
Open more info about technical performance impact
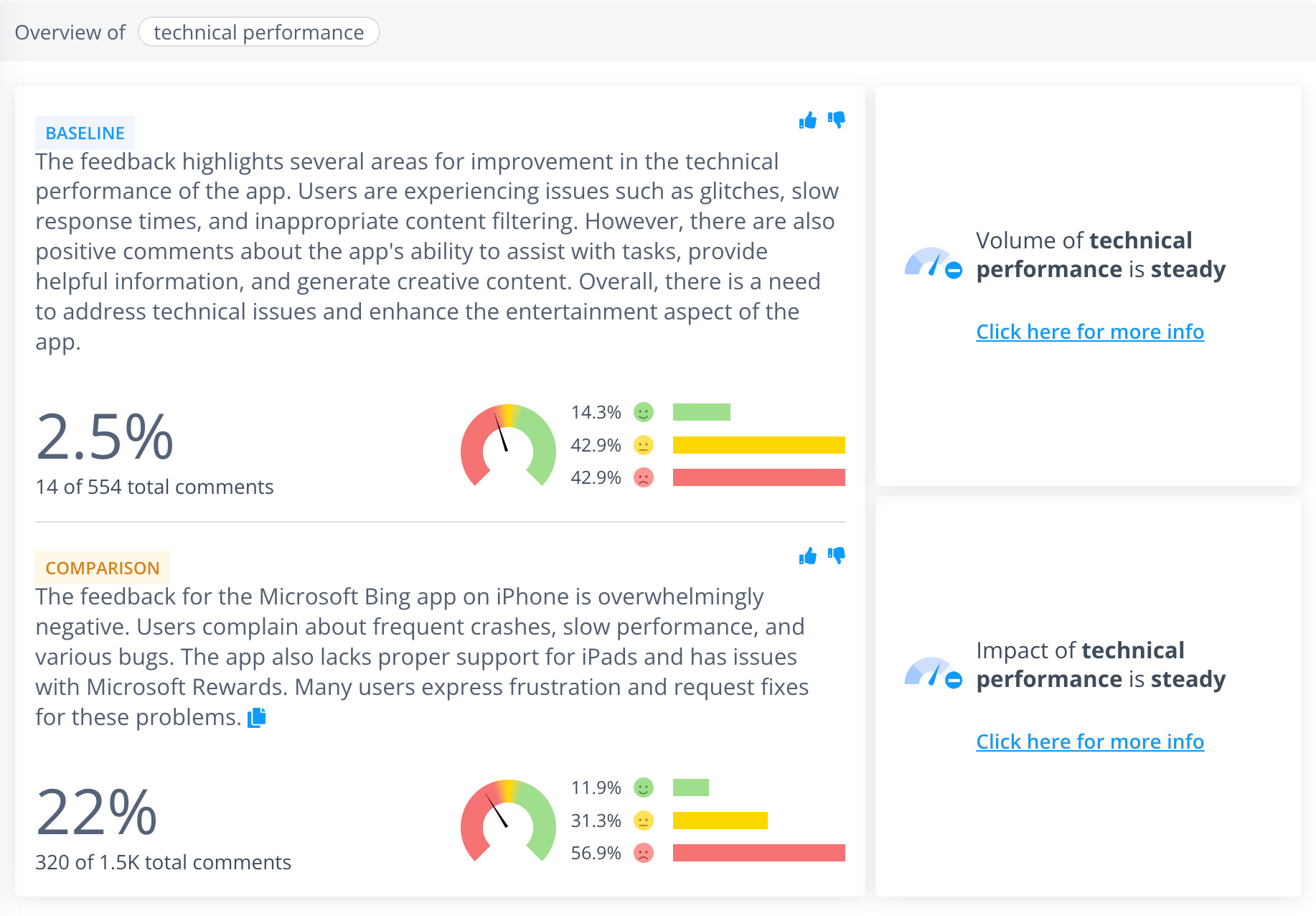(1089, 742)
